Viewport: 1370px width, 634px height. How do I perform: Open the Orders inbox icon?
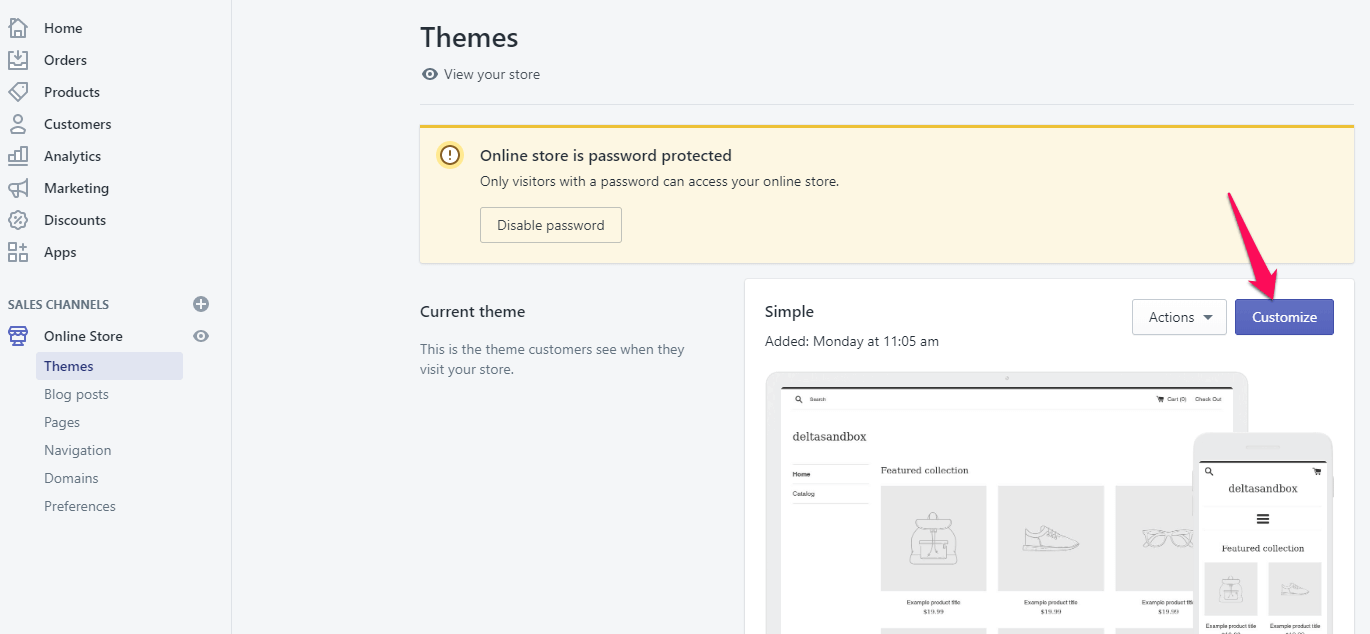(x=18, y=60)
